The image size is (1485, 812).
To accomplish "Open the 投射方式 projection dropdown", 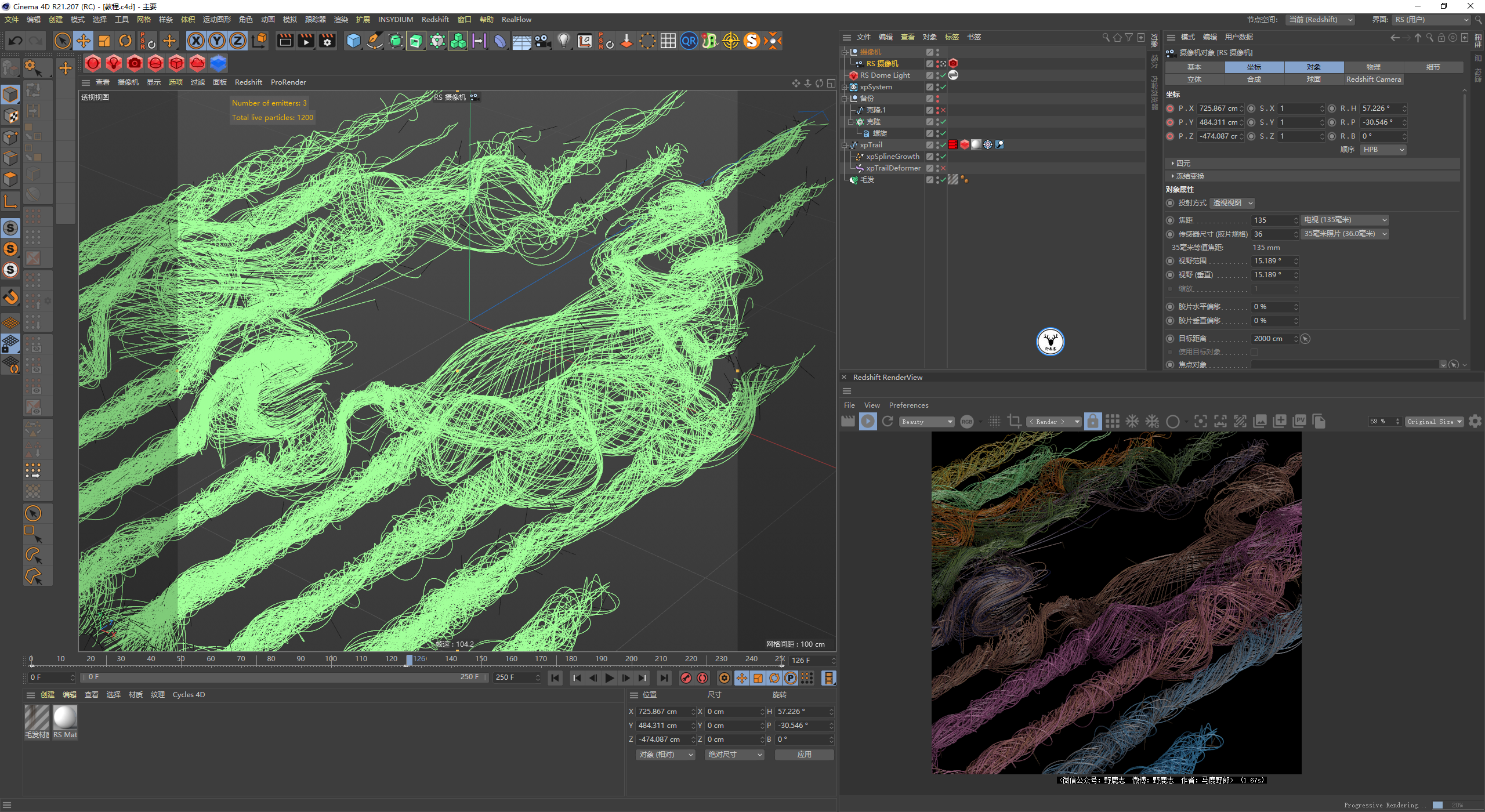I will pyautogui.click(x=1233, y=203).
